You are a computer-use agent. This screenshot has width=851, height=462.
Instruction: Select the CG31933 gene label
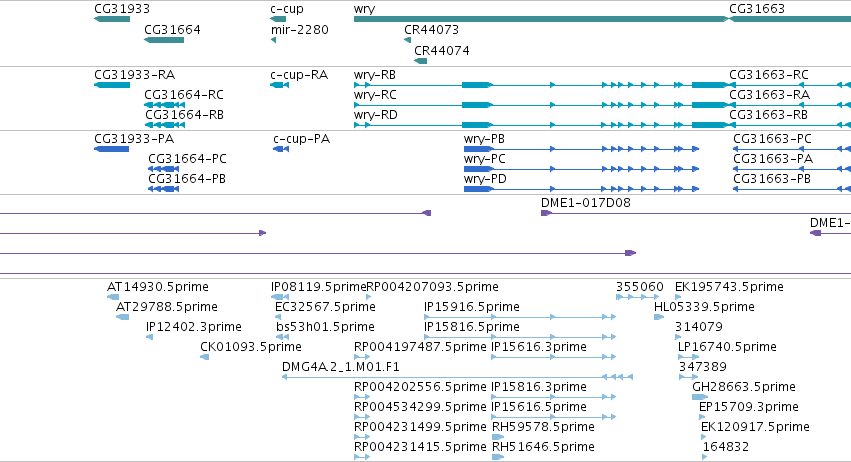pyautogui.click(x=122, y=9)
